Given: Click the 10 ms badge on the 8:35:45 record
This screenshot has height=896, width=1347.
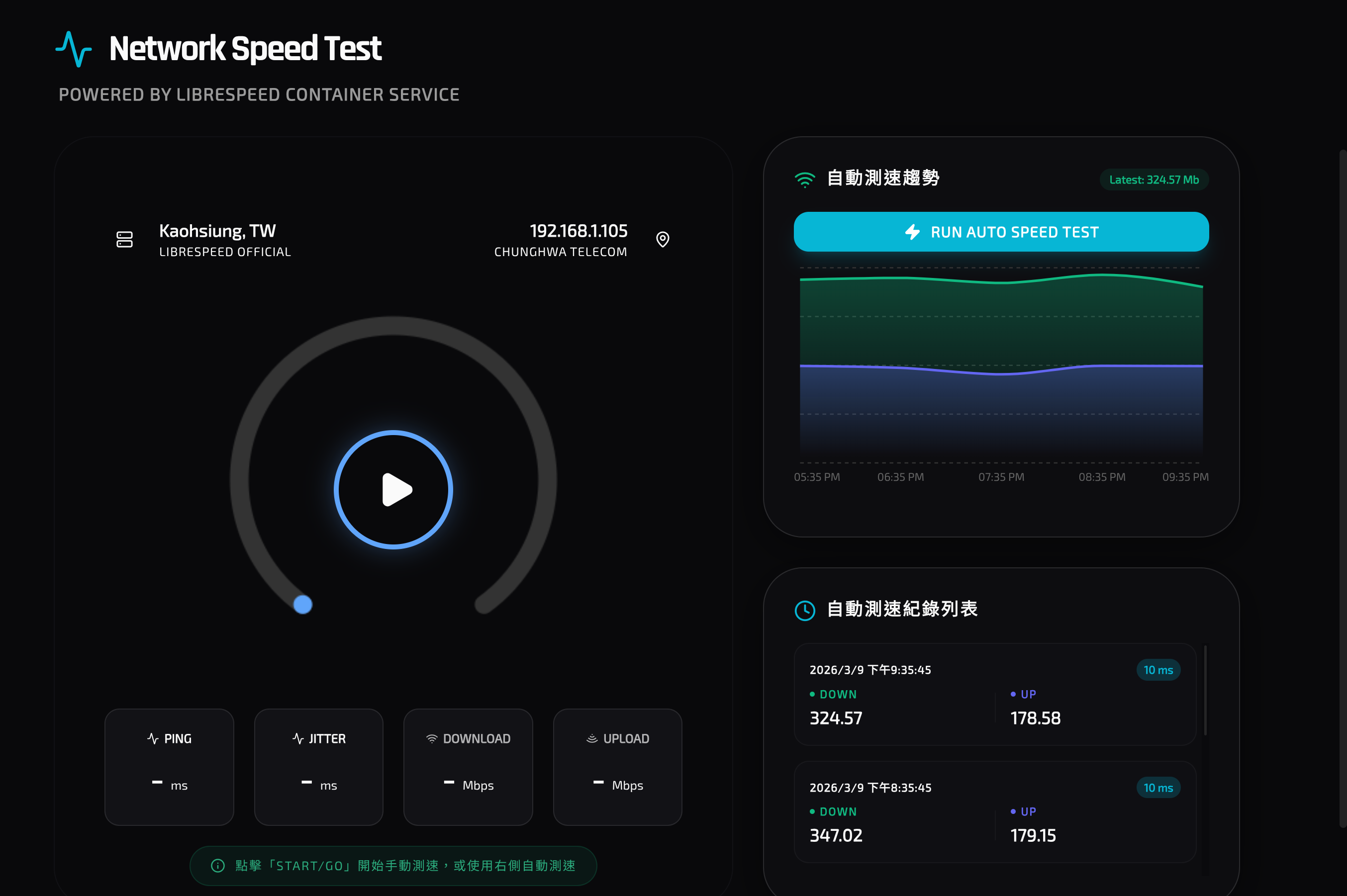Looking at the screenshot, I should tap(1158, 788).
